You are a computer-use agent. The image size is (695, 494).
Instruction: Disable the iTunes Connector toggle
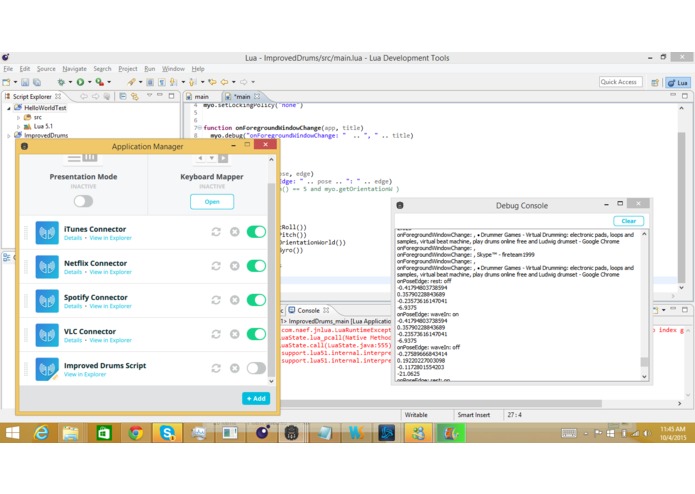pyautogui.click(x=256, y=232)
